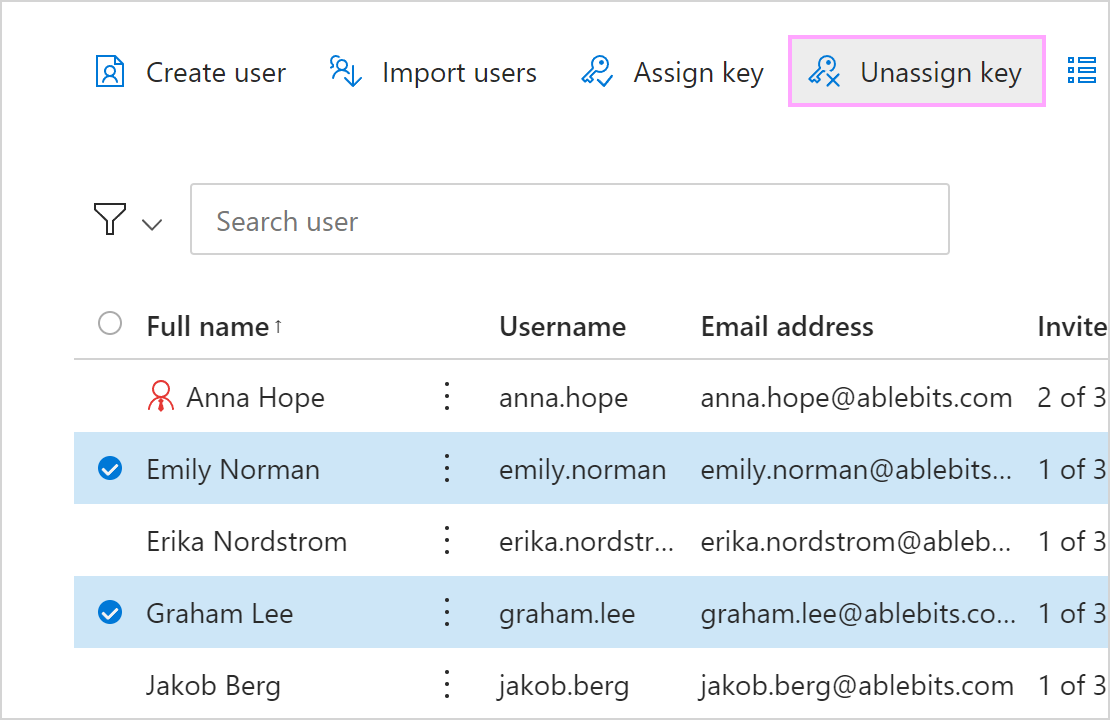Open Erika Nordstrom's three-dot menu
Viewport: 1110px width, 720px height.
click(x=447, y=540)
